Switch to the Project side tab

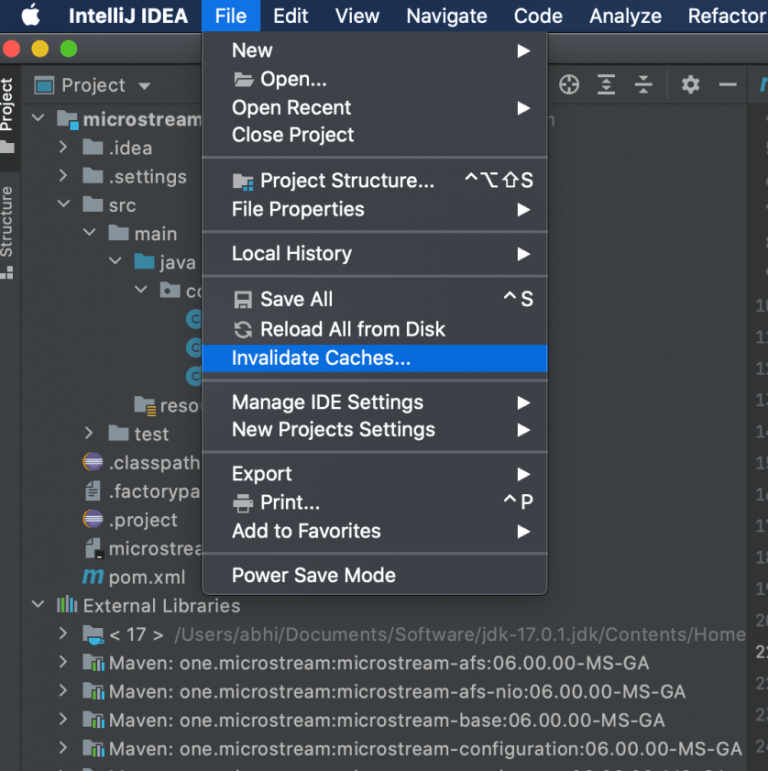click(x=7, y=116)
